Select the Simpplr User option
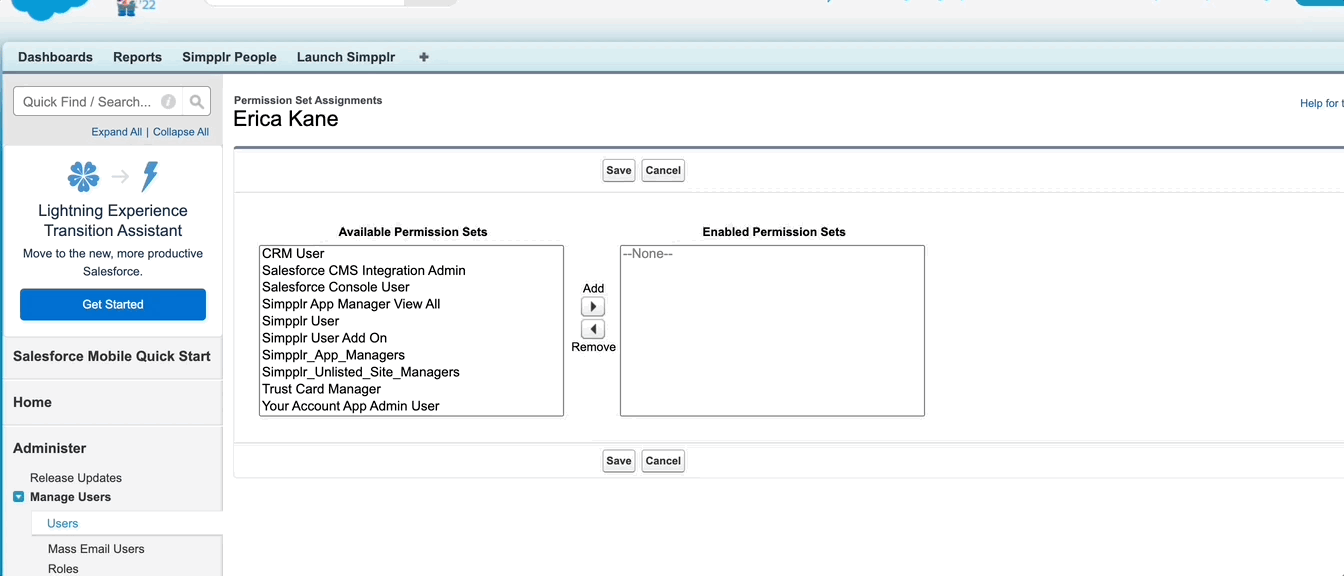Screen dimensions: 1344x576 (x=411, y=322)
